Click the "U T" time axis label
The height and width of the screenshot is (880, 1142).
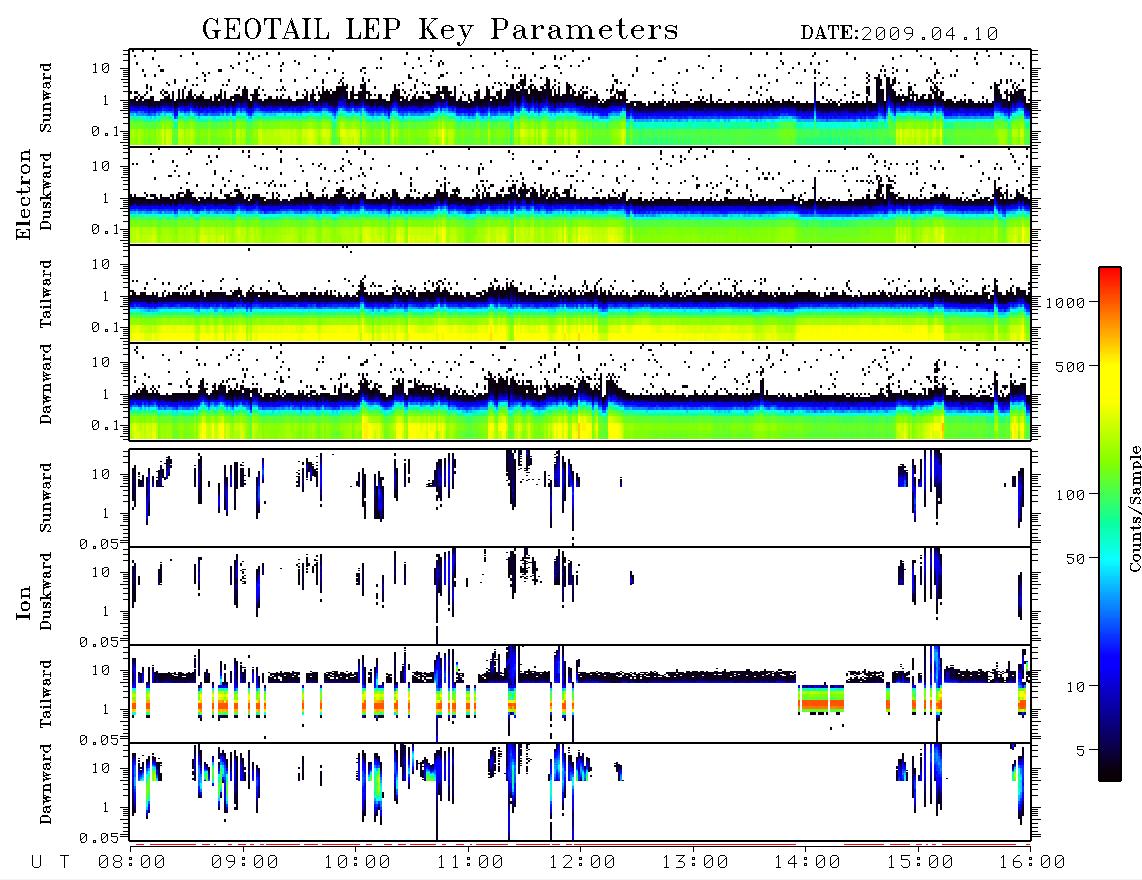tap(51, 862)
